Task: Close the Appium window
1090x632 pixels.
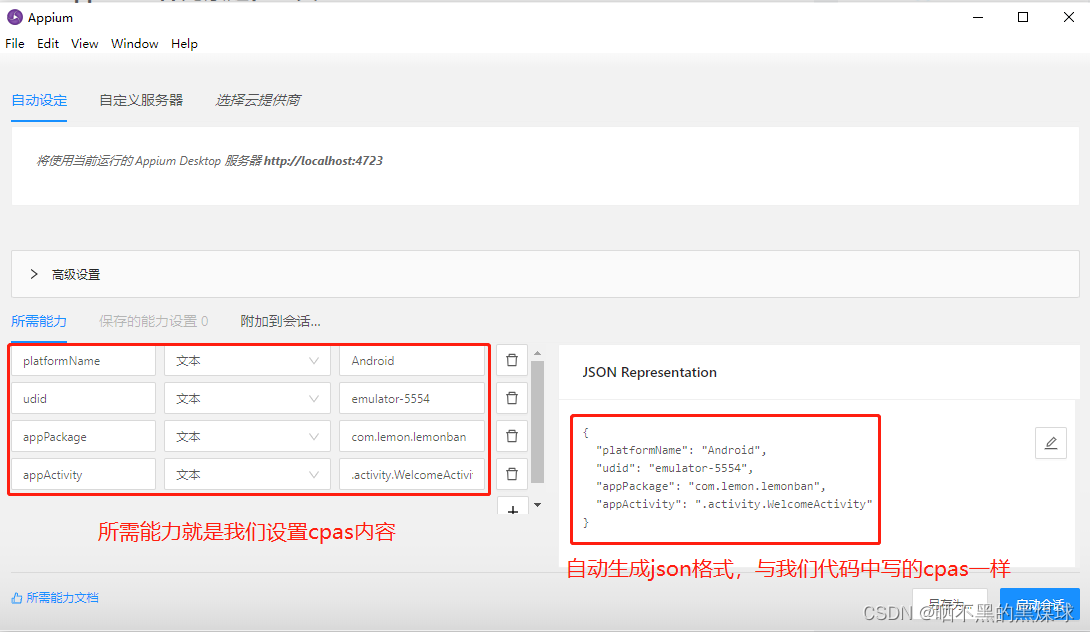Action: point(1069,17)
